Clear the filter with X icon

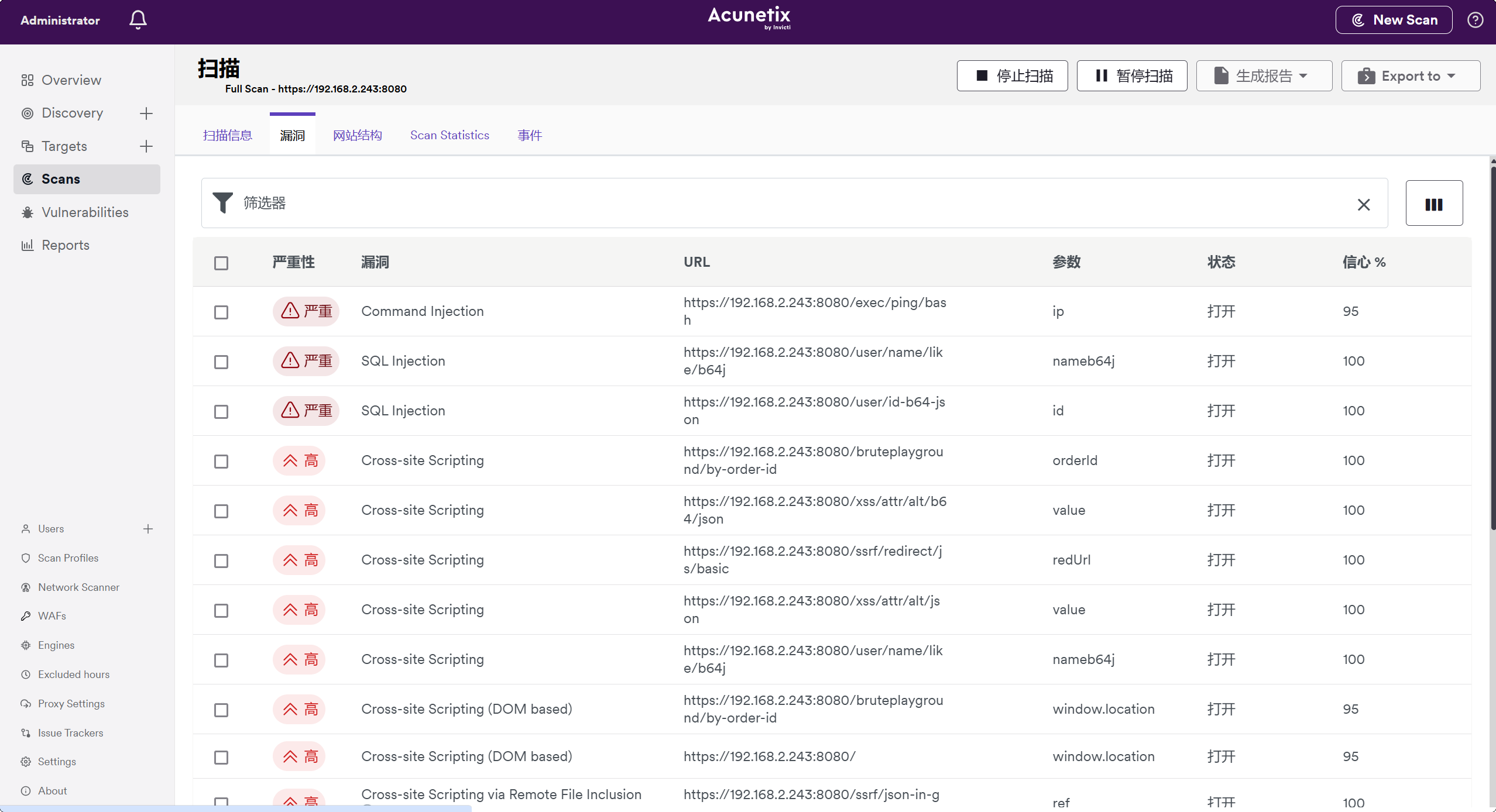[1364, 204]
